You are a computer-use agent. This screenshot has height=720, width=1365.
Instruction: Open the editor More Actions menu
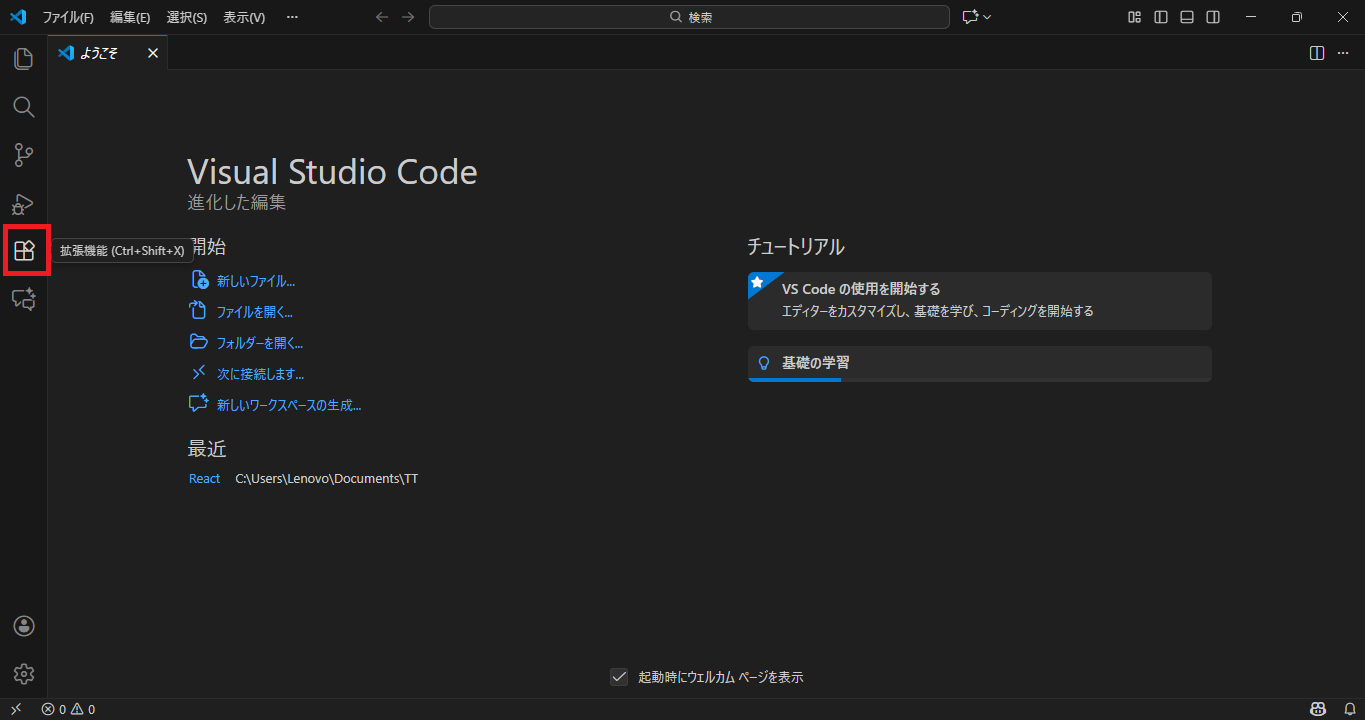click(1342, 53)
